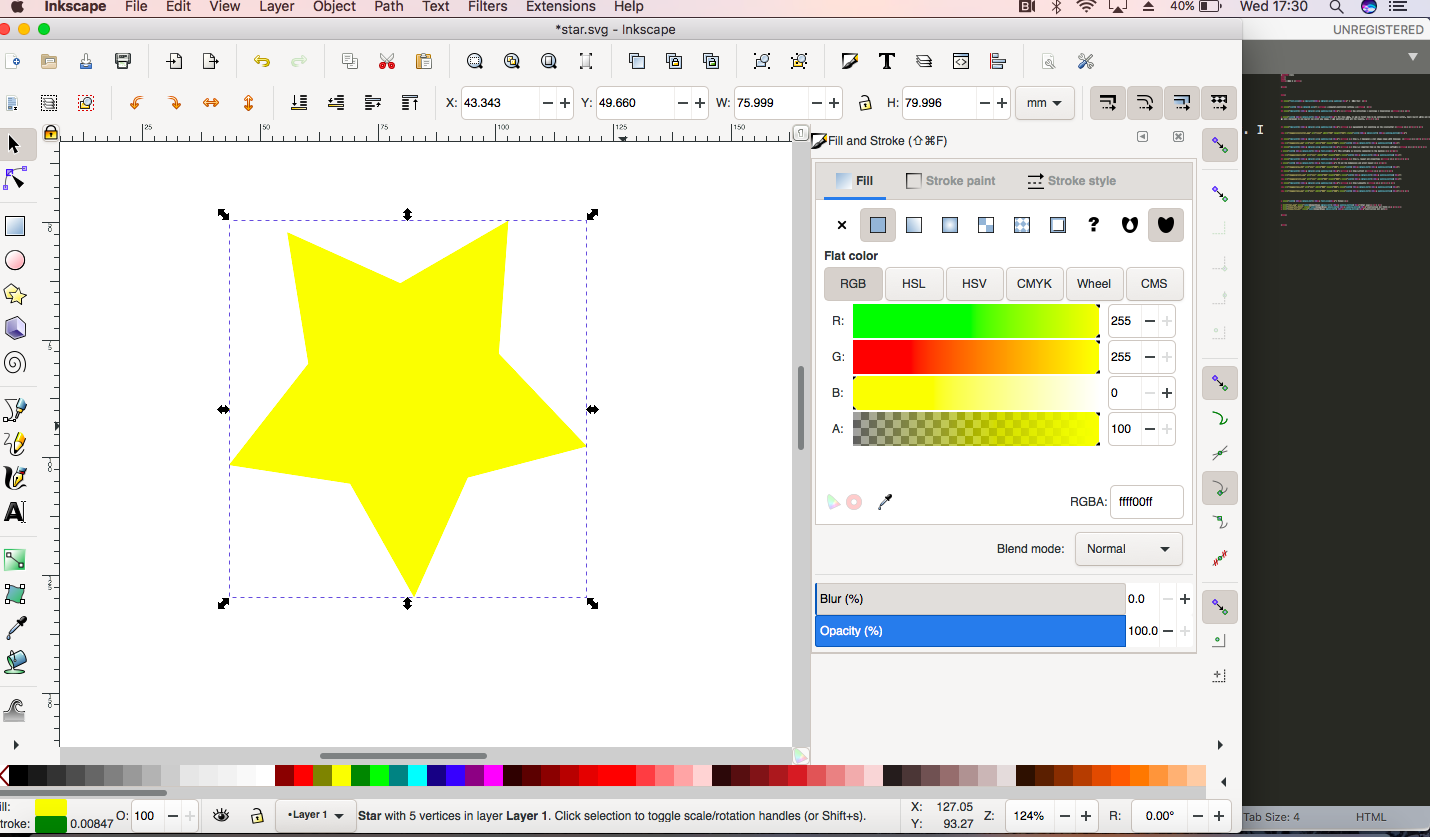Pick the yellow swatch in the palette

point(341,775)
